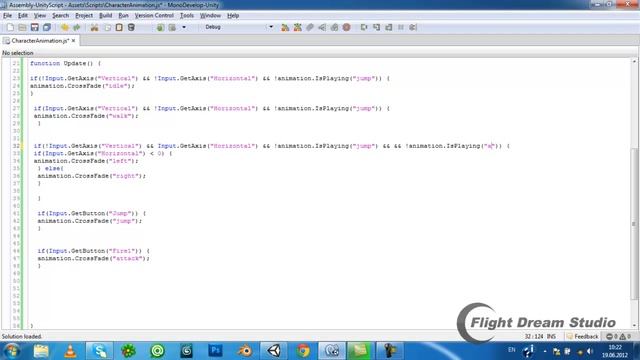This screenshot has width=640, height=360.
Task: Click the last debug toolbar icon
Action: (x=413, y=27)
